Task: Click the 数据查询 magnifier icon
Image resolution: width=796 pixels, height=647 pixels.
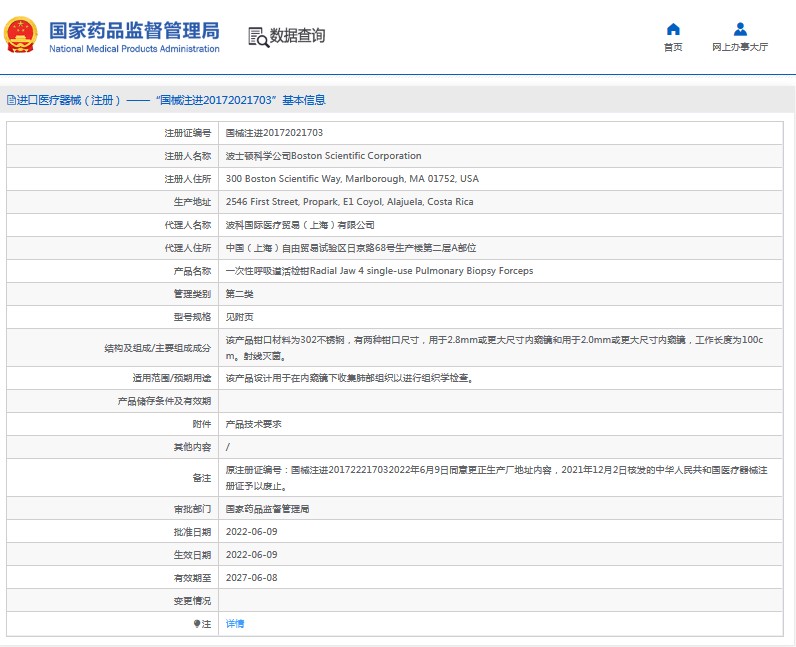Action: [x=258, y=37]
